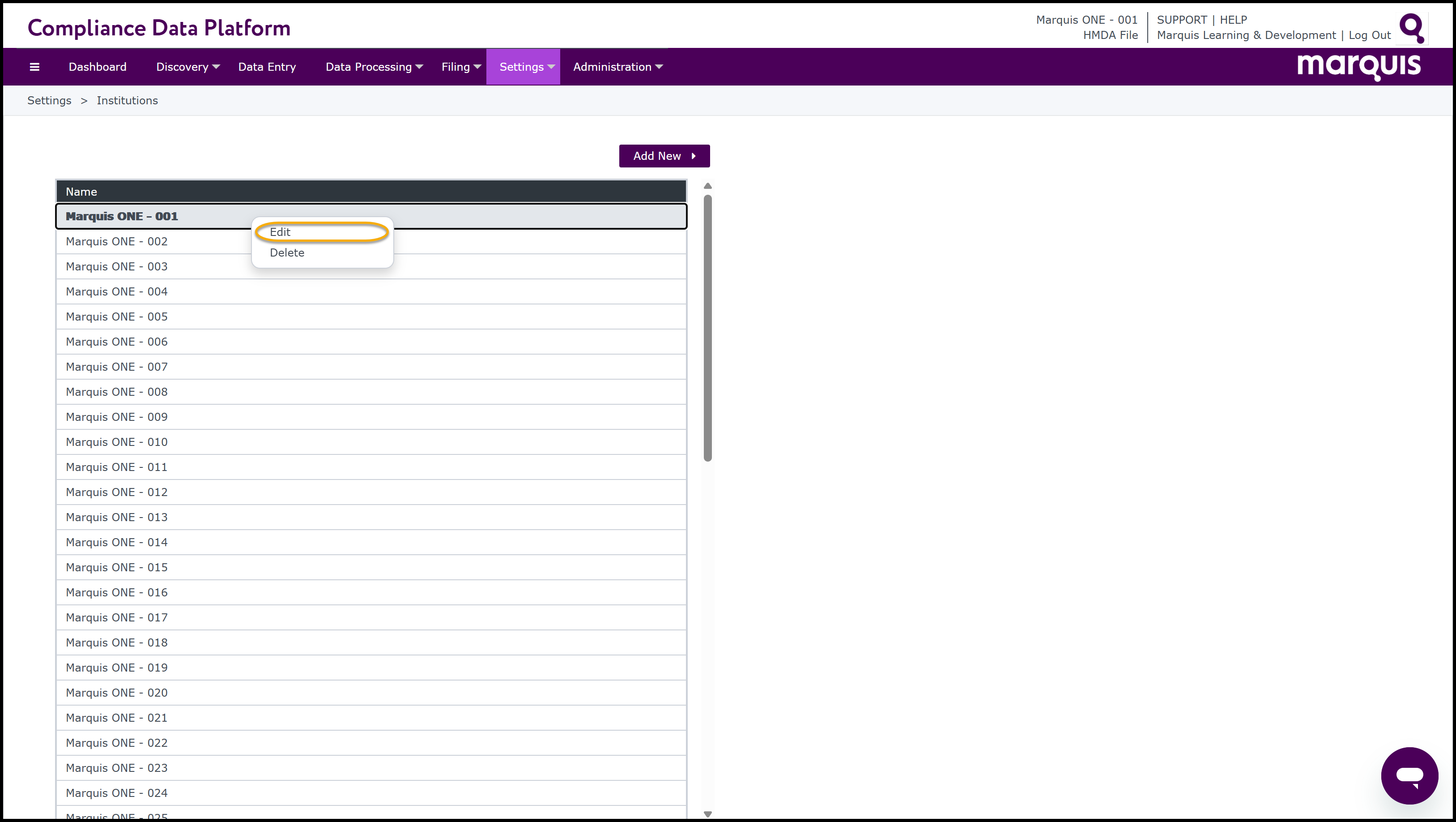Click the marquis brand logo
This screenshot has width=1456, height=822.
[1359, 67]
